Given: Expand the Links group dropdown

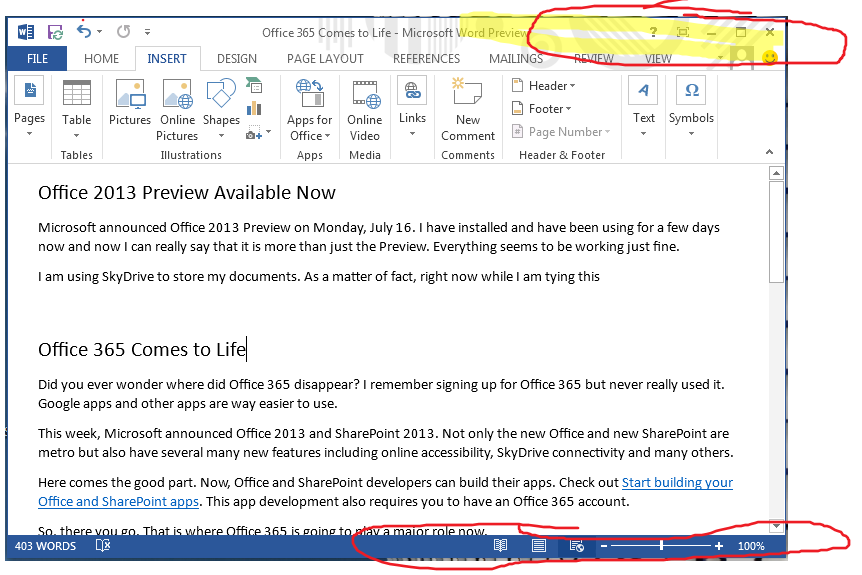Looking at the screenshot, I should [x=412, y=108].
